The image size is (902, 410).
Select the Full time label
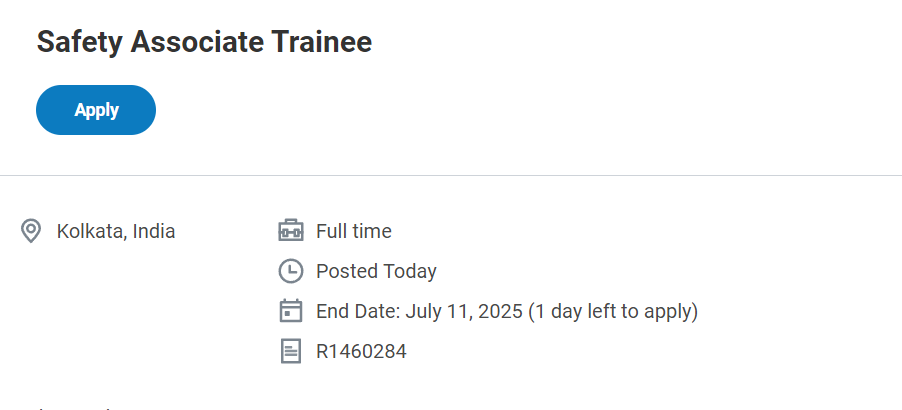354,231
